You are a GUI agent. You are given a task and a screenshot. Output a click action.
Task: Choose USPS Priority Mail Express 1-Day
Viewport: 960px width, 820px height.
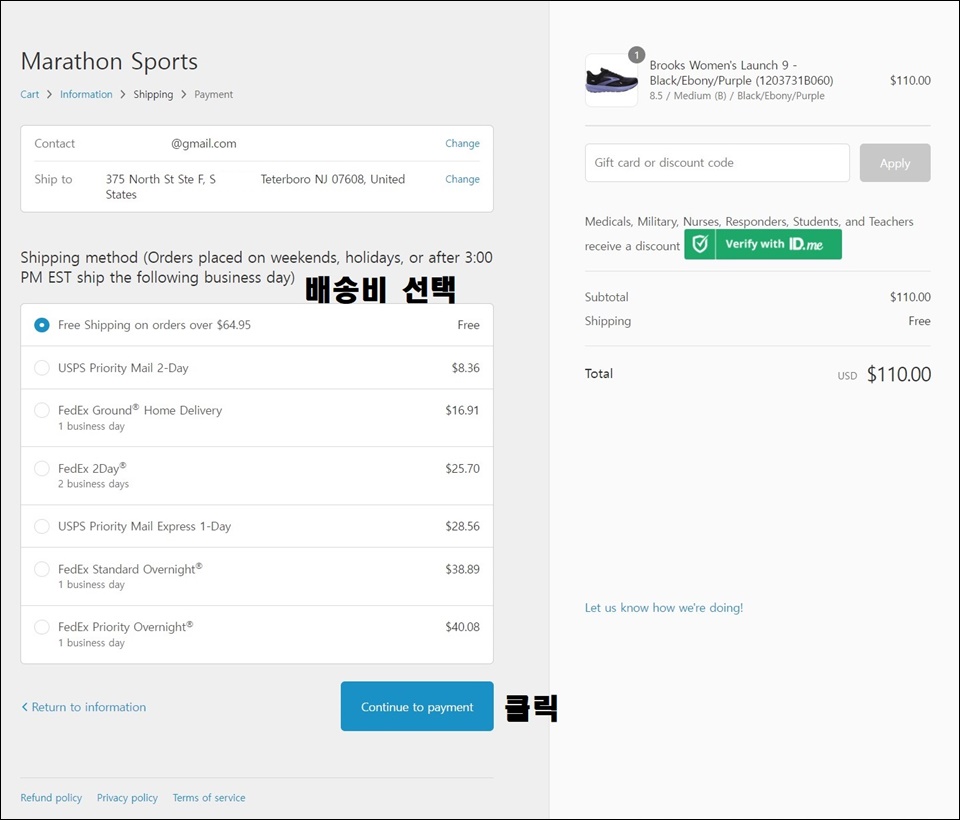pyautogui.click(x=42, y=526)
